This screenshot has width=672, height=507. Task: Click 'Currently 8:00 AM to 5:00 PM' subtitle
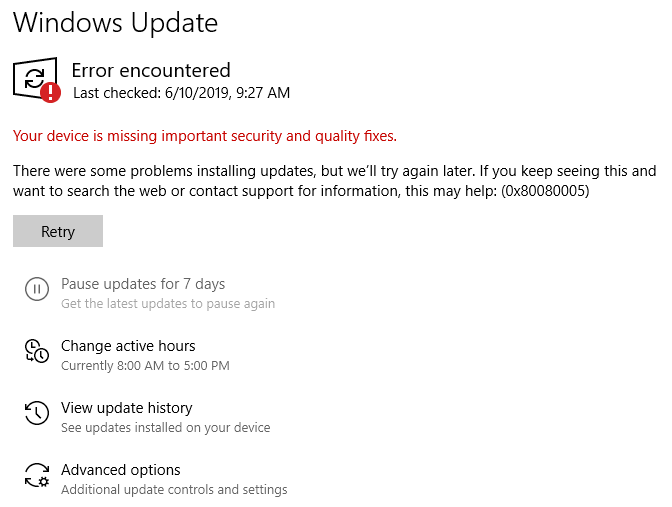(x=145, y=366)
